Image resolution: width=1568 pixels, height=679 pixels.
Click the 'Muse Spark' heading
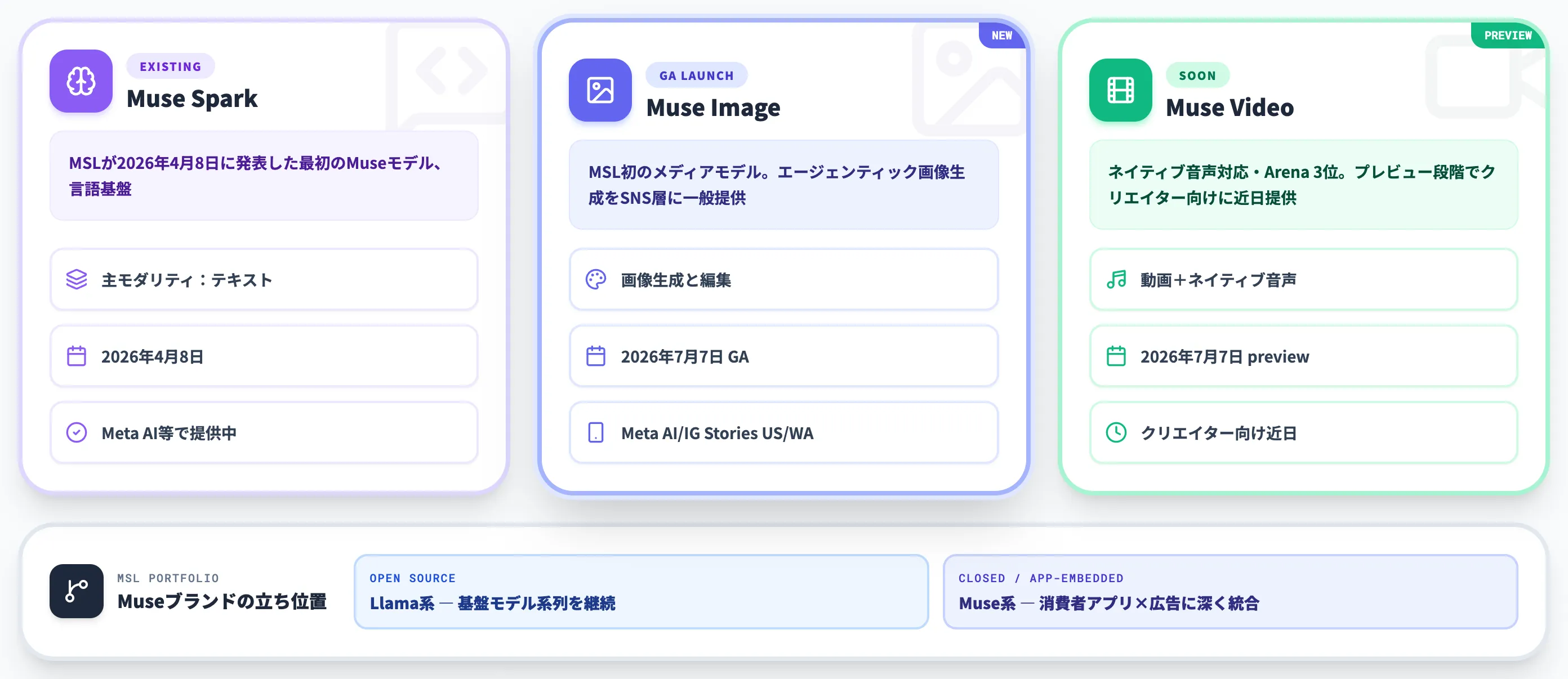tap(191, 99)
